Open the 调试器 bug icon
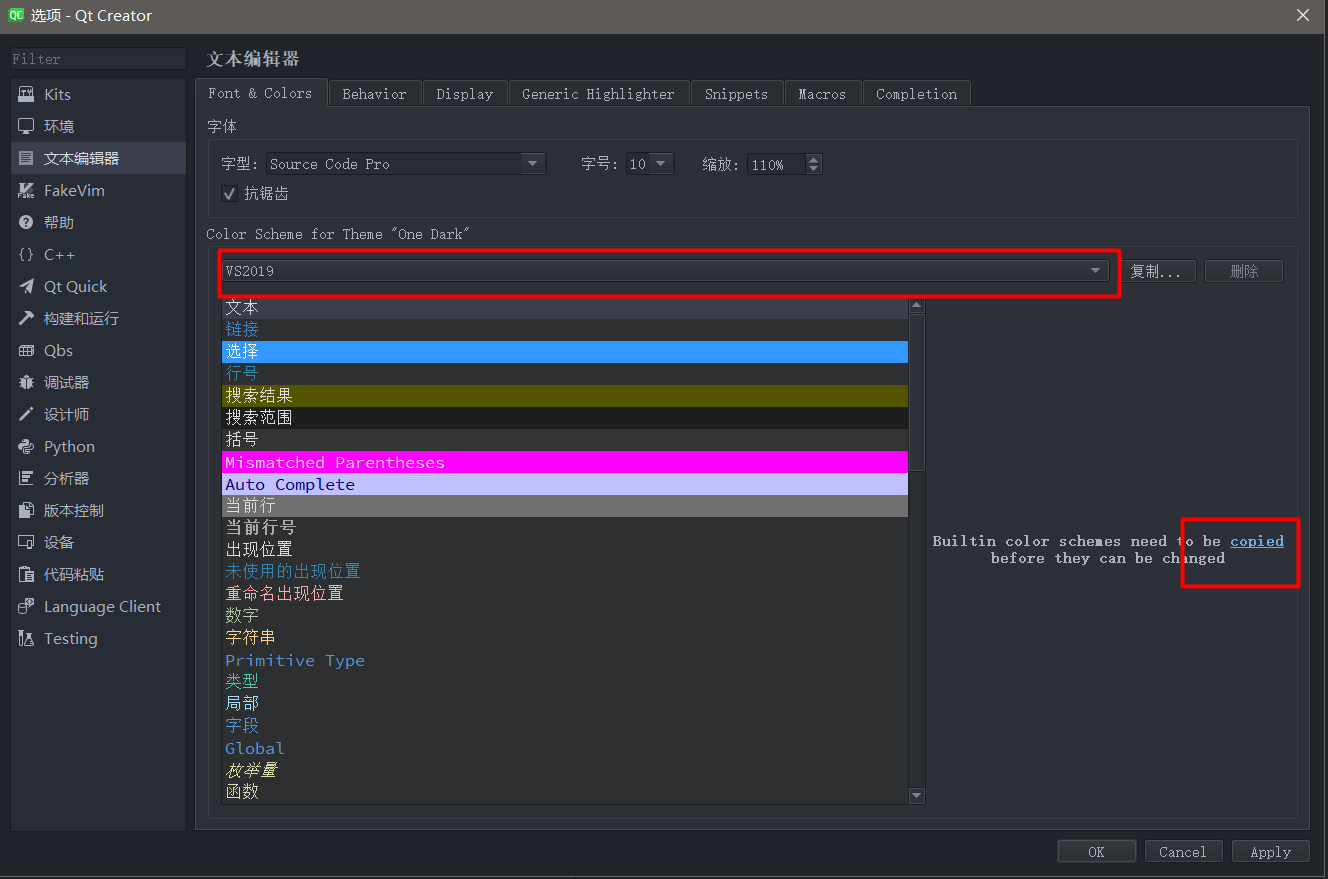 pos(26,382)
